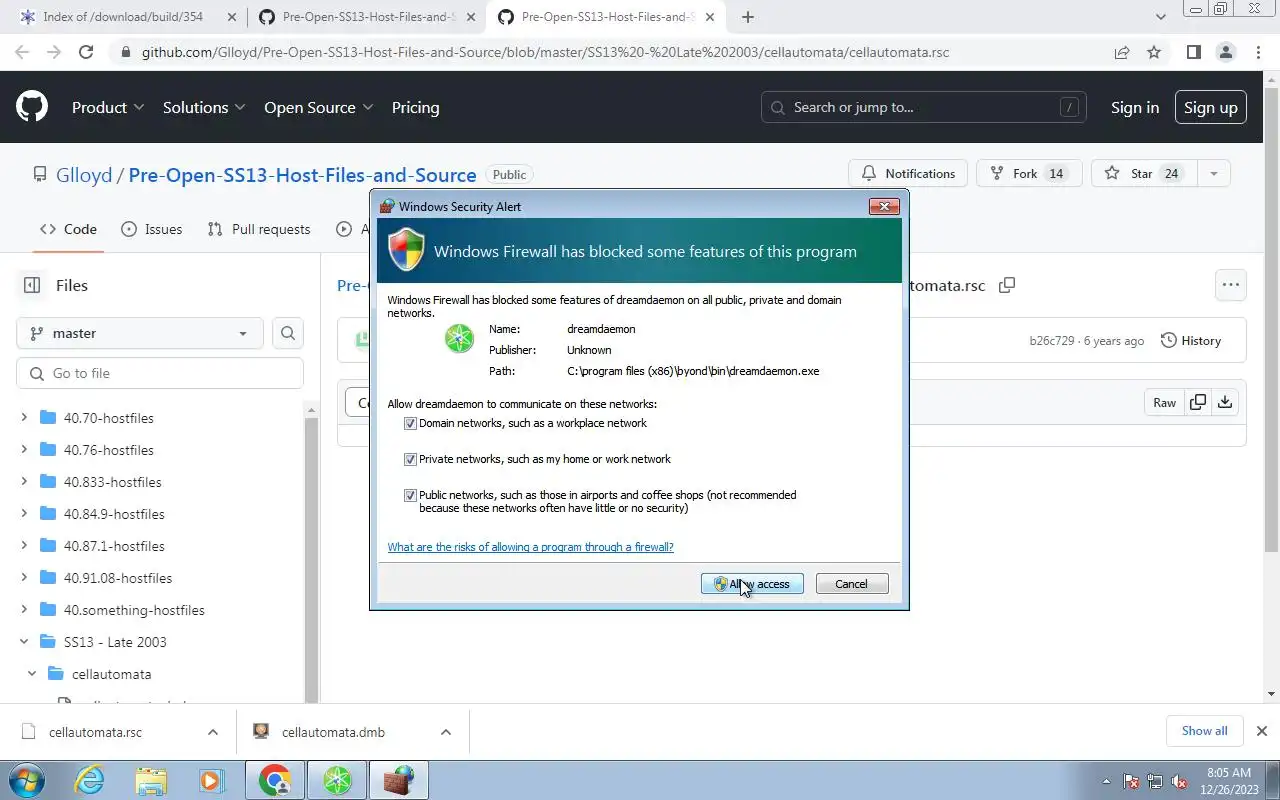Download raw file icon
Screen dimensions: 1280x800
[1224, 402]
